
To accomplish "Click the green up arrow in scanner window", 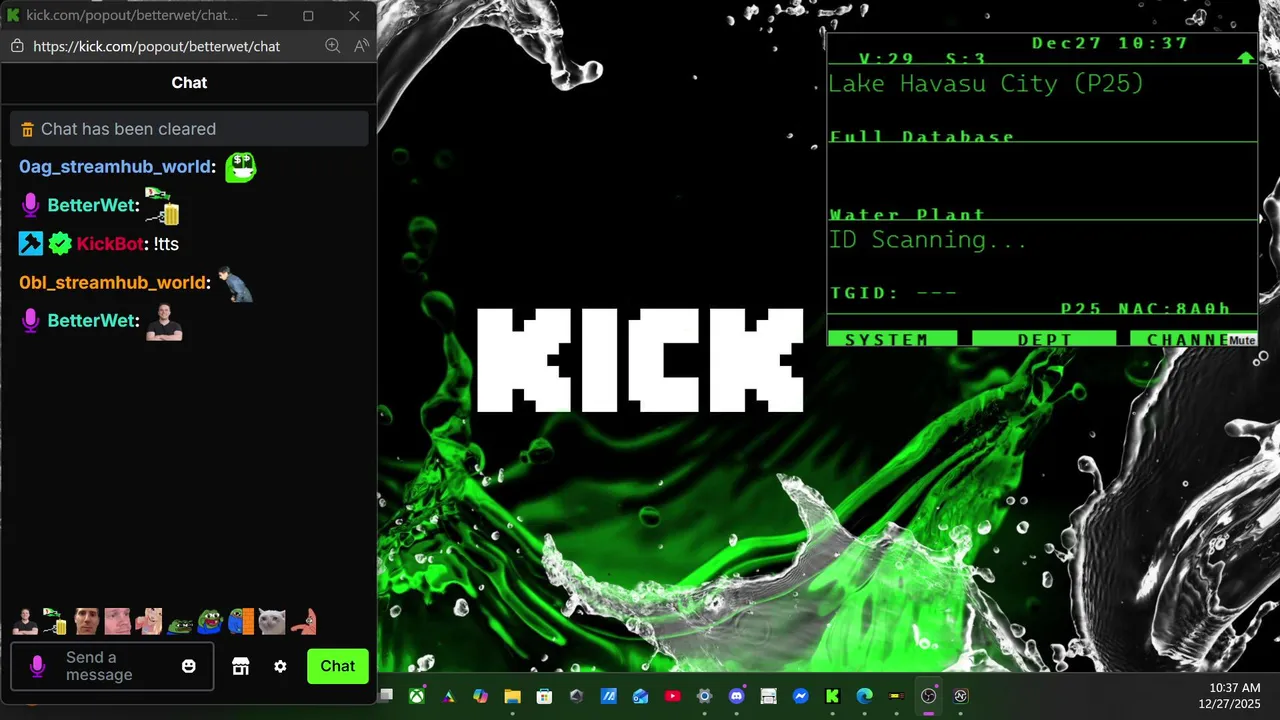I will tap(1245, 58).
